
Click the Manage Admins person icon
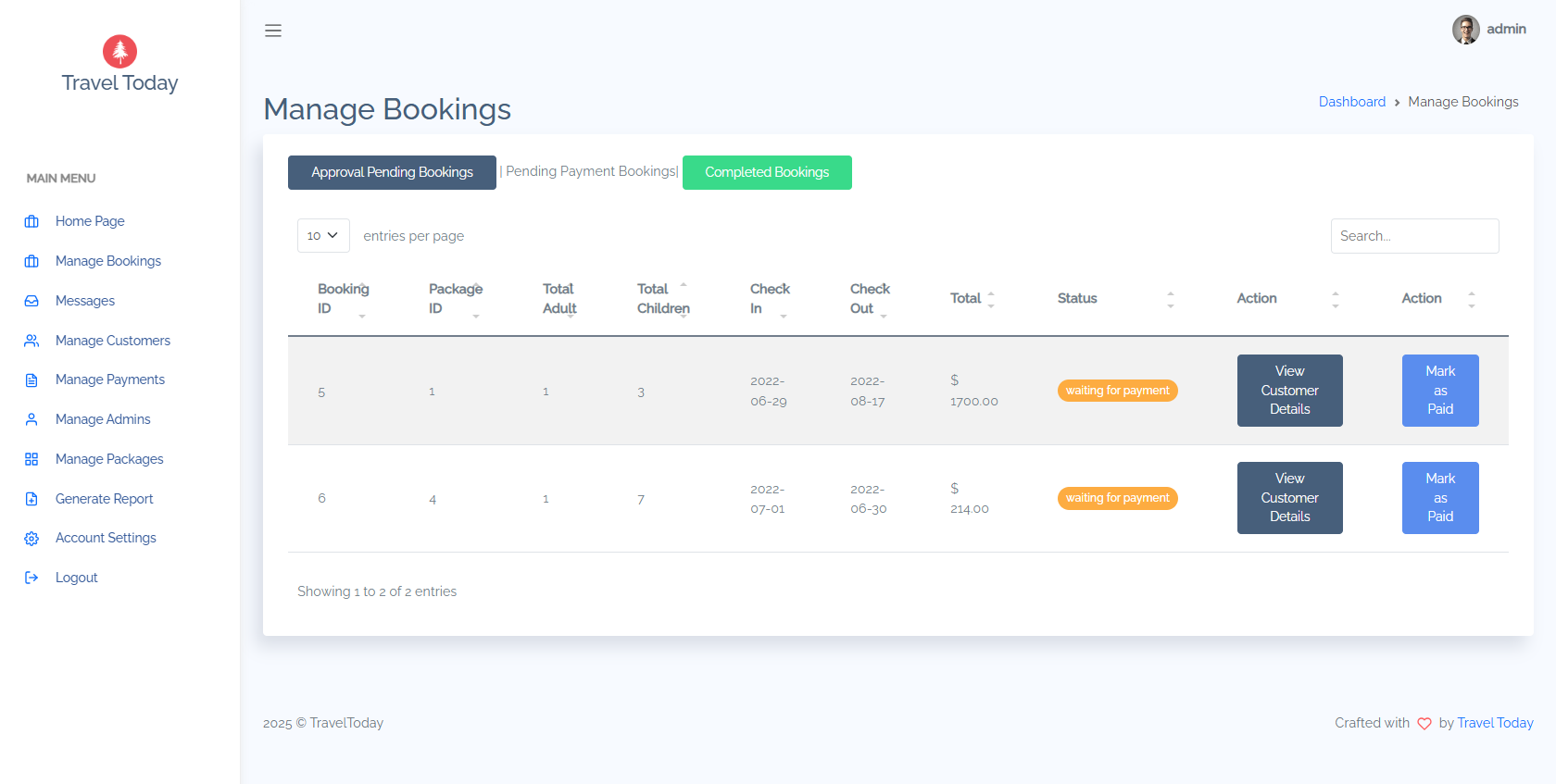point(31,419)
